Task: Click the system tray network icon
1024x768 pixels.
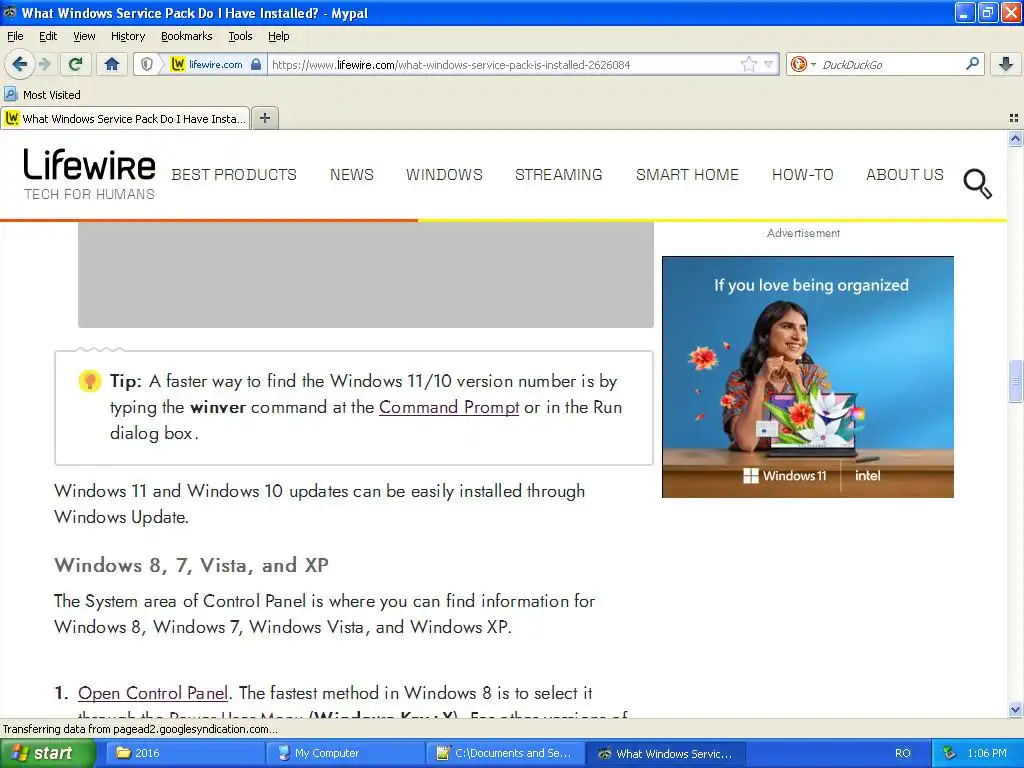Action: coord(950,753)
